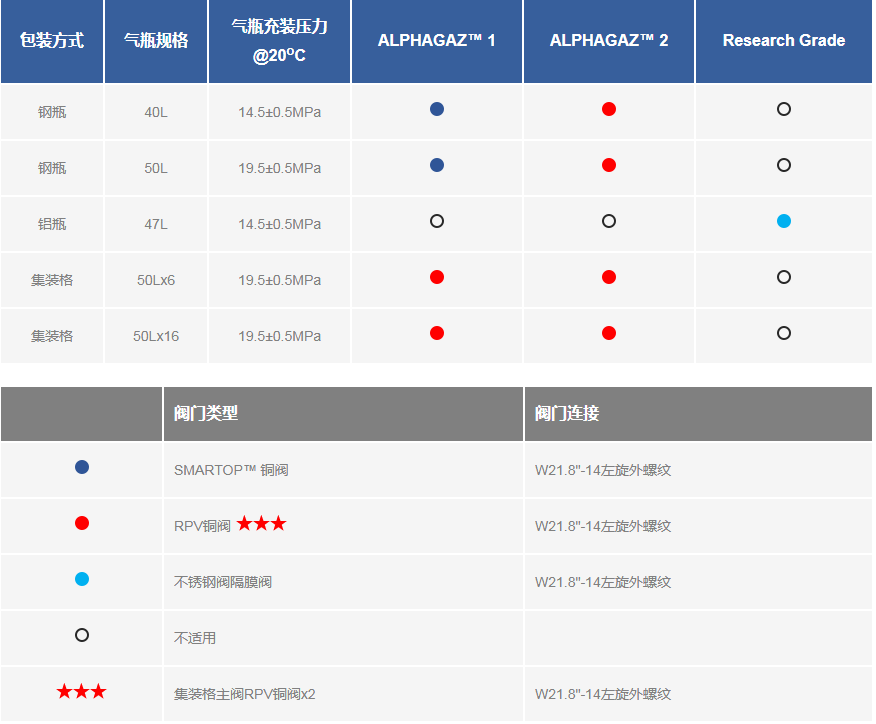This screenshot has height=724, width=876.
Task: Click the hollow circle for 40L under Research Grade
Action: point(784,109)
